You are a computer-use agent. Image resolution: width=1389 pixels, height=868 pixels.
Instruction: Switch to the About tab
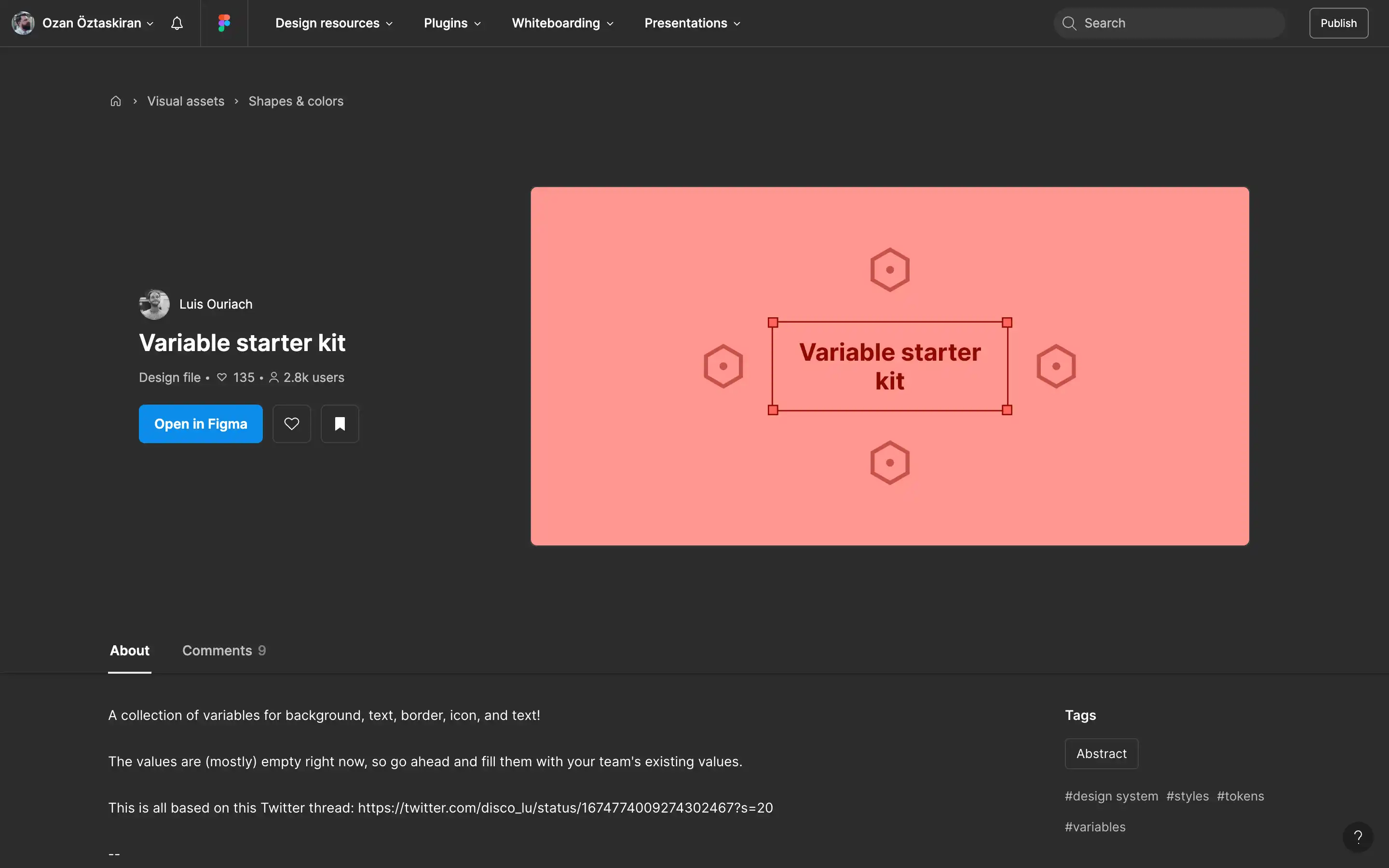point(130,651)
